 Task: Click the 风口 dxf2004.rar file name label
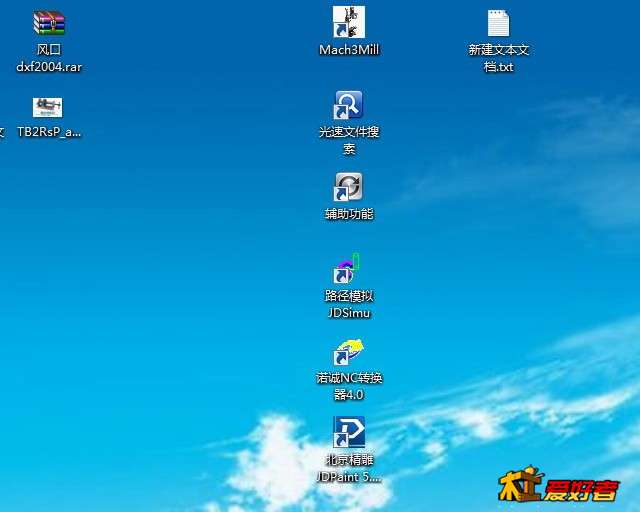tap(49, 58)
